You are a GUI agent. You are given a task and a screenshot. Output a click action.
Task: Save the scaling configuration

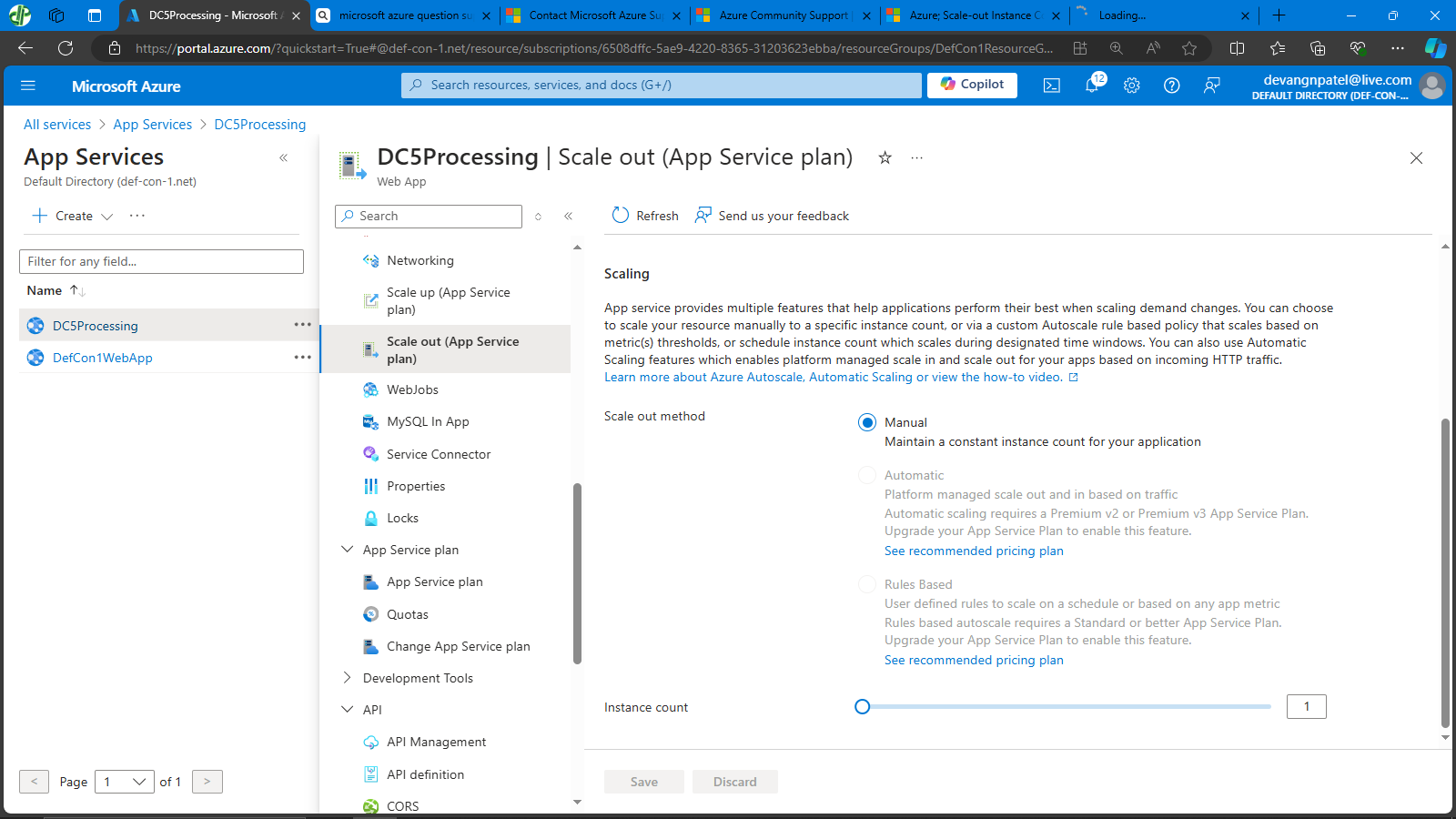643,781
